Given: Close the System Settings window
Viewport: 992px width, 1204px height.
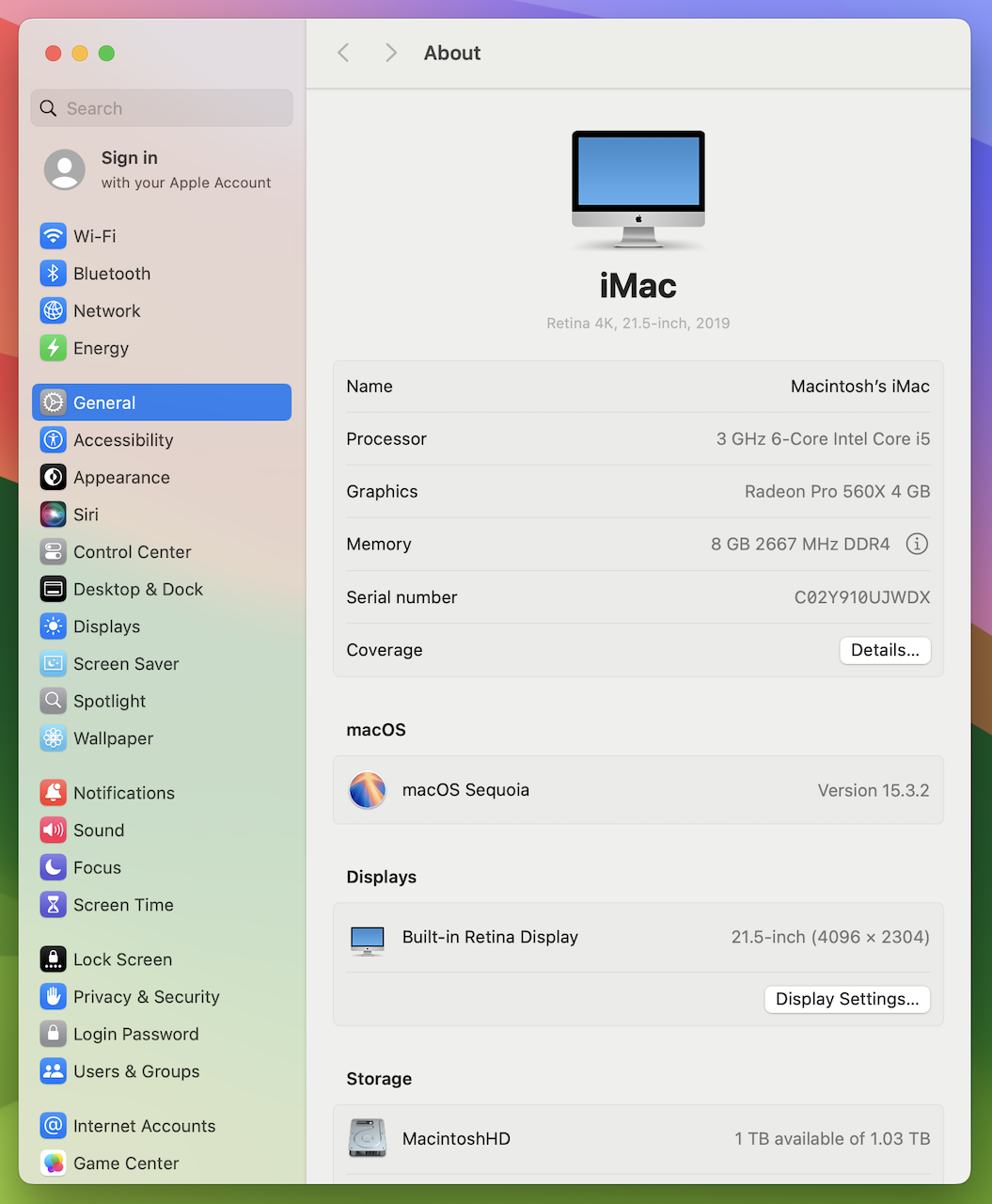Looking at the screenshot, I should click(54, 54).
